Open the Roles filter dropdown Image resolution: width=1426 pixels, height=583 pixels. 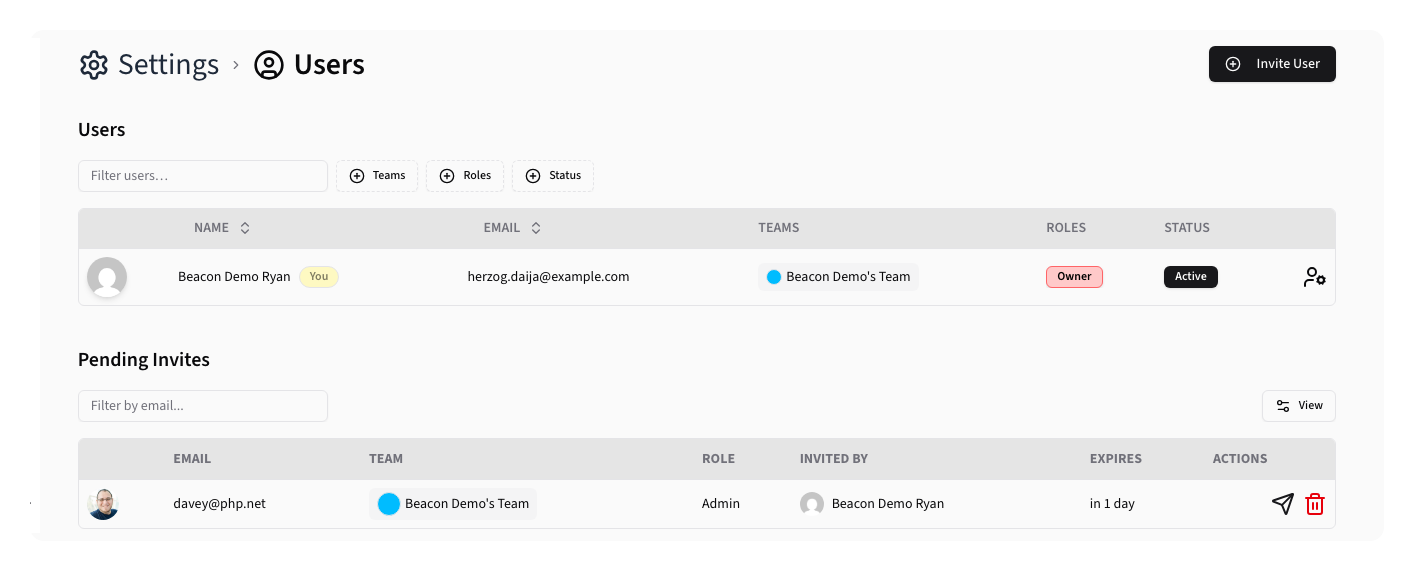pos(465,175)
